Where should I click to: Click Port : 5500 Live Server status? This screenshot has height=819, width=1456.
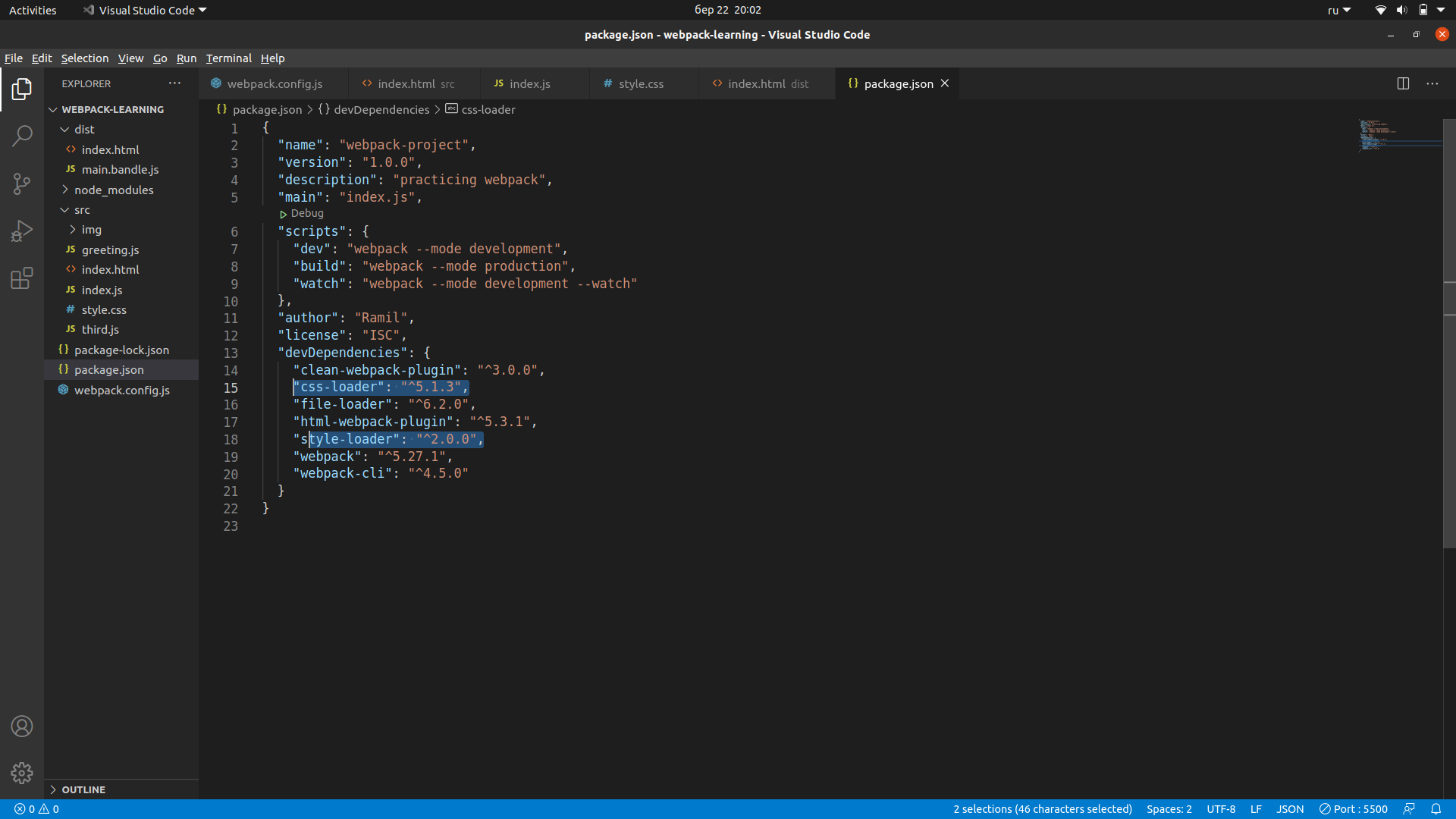tap(1354, 809)
